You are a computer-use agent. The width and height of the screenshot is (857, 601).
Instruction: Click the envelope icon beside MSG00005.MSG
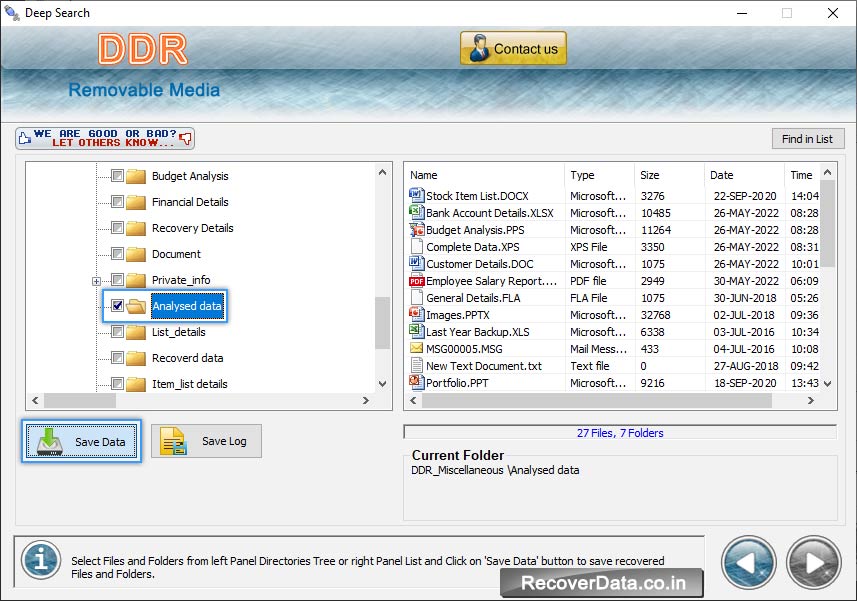coord(416,348)
